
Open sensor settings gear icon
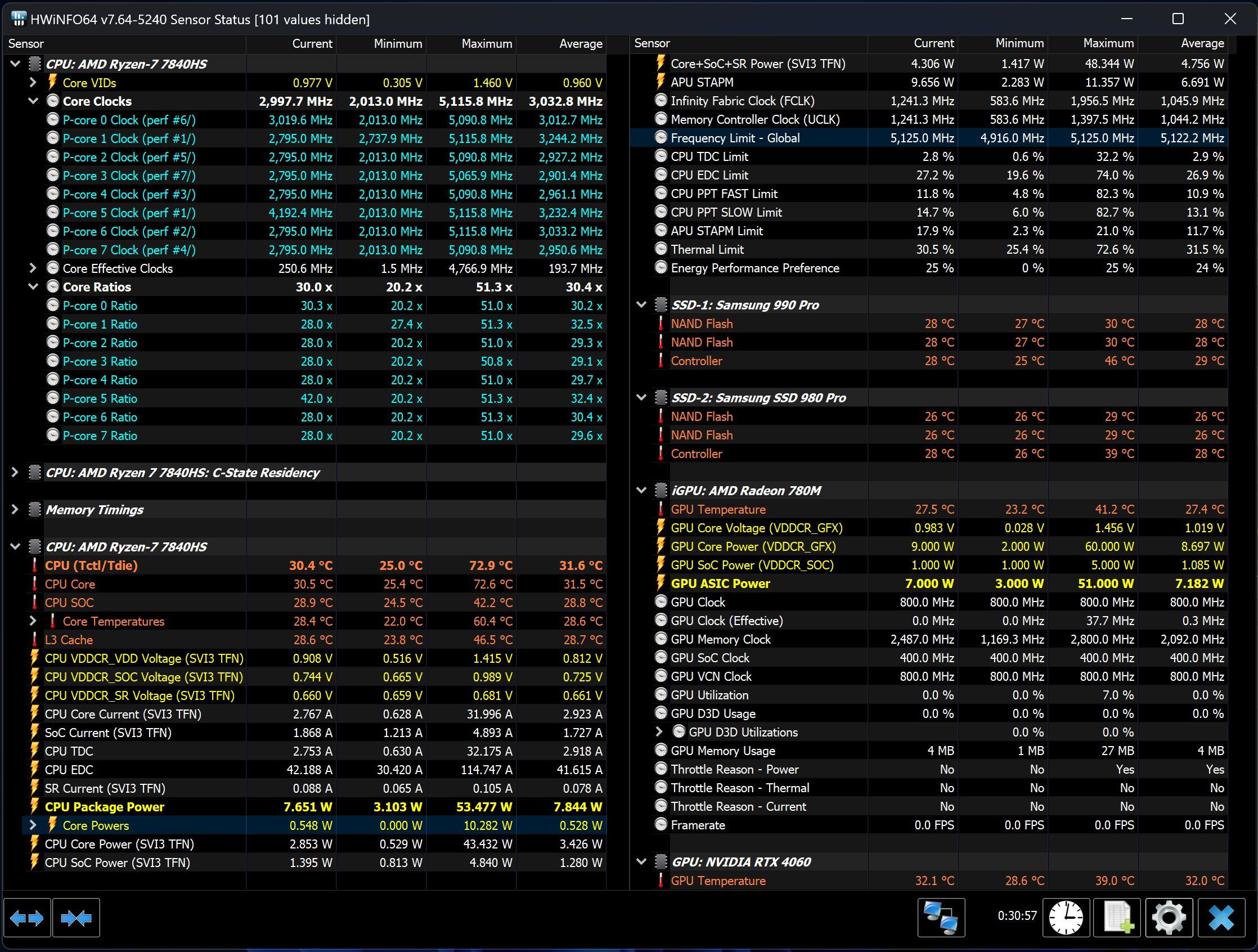coord(1169,917)
